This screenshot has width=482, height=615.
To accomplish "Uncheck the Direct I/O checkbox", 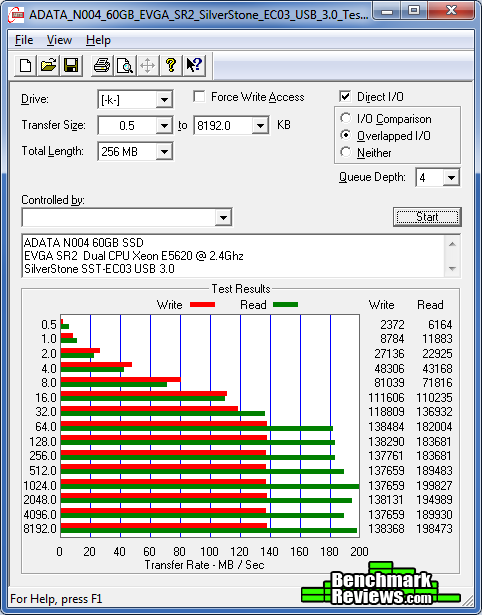I will point(345,96).
